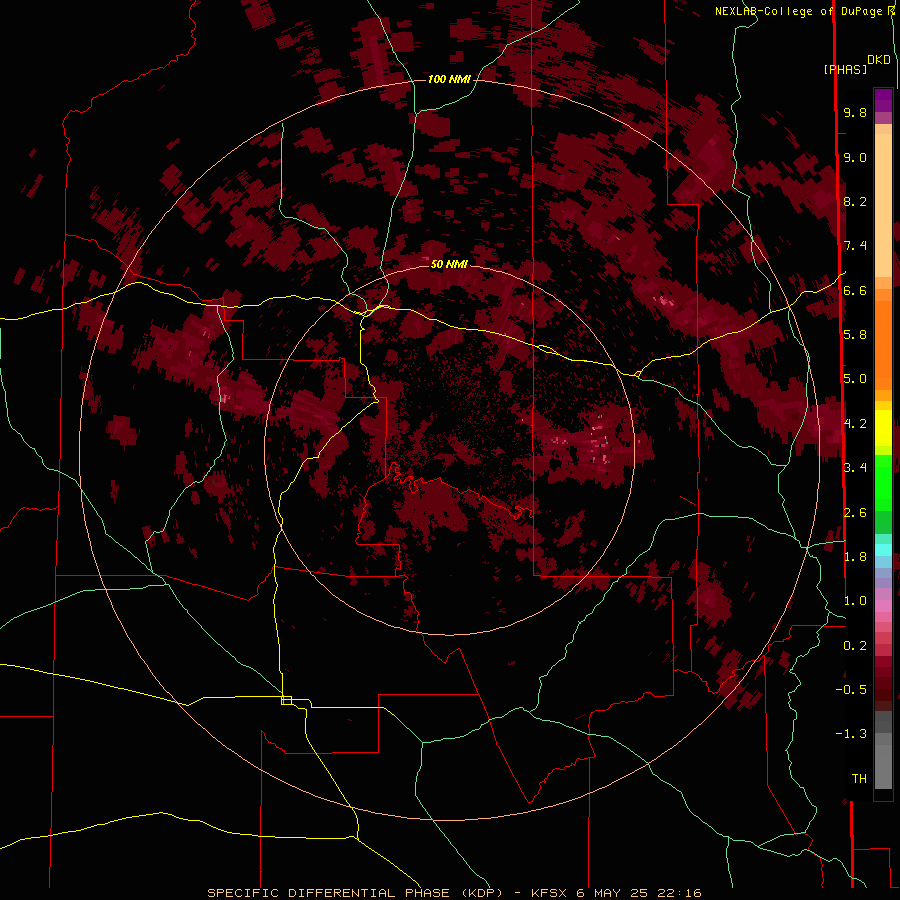Pick the bright green band of the color bar

click(x=883, y=483)
